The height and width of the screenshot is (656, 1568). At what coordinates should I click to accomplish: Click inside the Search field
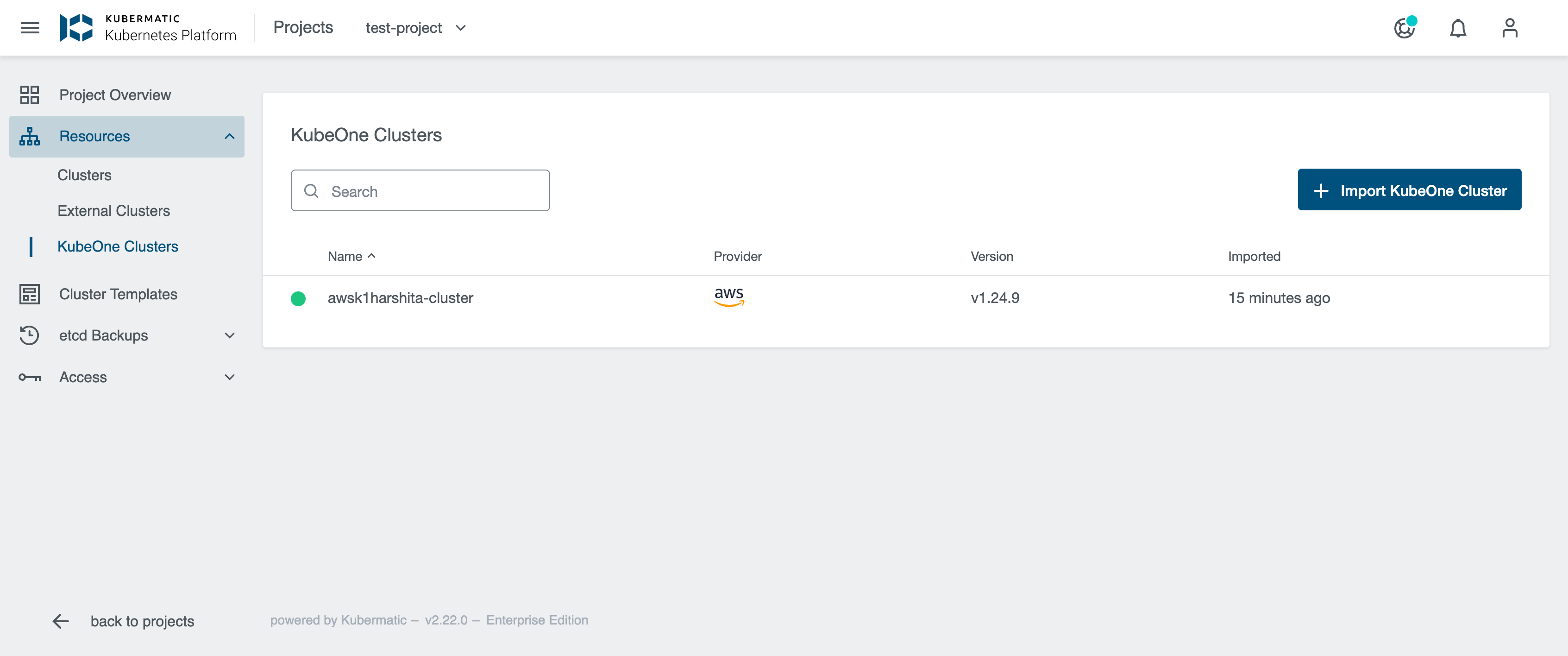tap(420, 191)
